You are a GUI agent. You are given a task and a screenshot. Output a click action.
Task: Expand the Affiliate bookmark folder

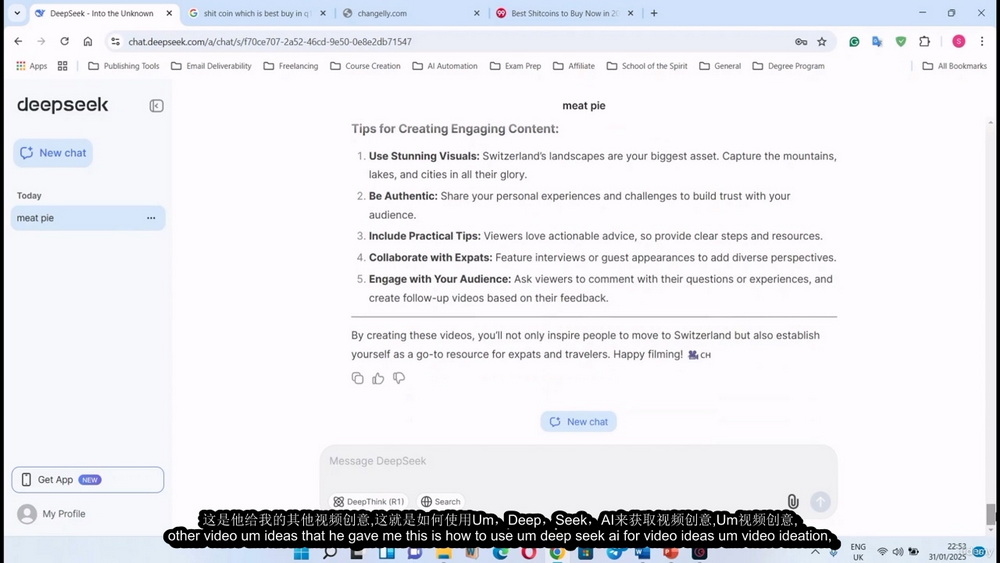pos(574,66)
